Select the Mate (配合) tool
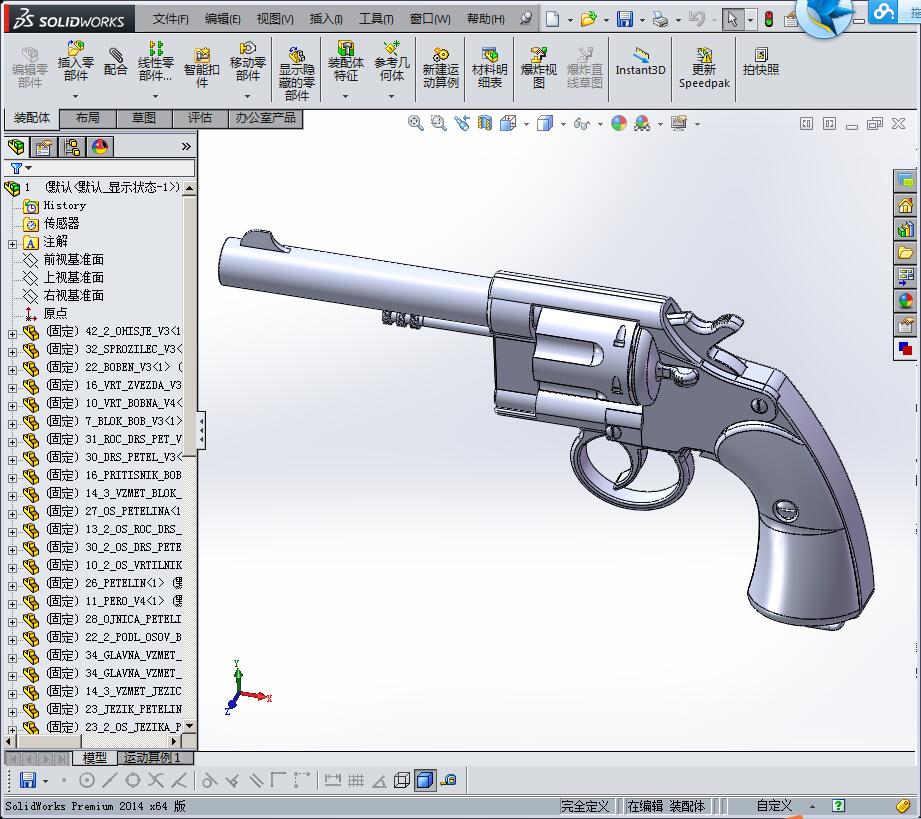The width and height of the screenshot is (921, 819). click(x=115, y=63)
